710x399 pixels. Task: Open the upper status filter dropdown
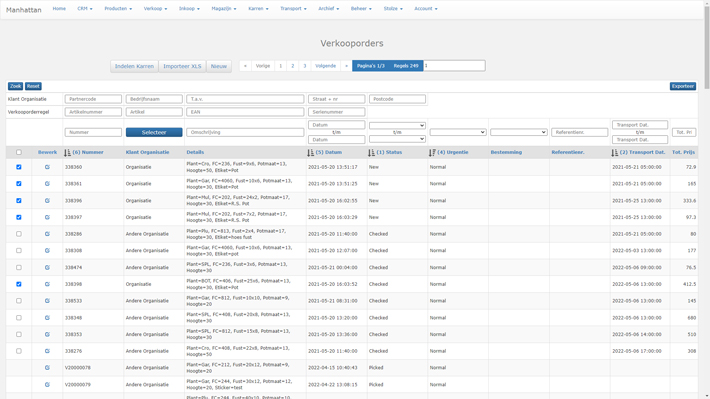point(397,125)
